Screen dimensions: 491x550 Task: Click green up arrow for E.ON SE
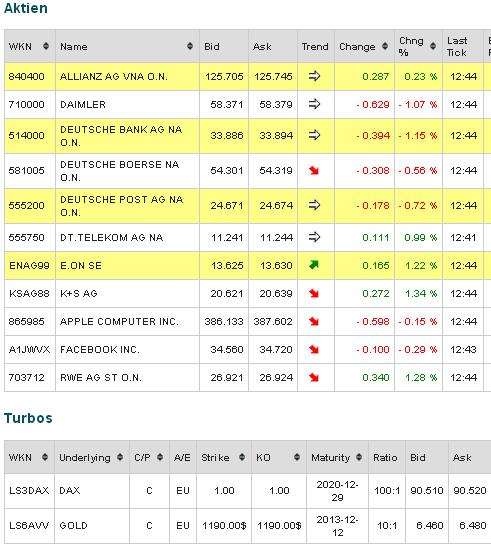pyautogui.click(x=314, y=265)
